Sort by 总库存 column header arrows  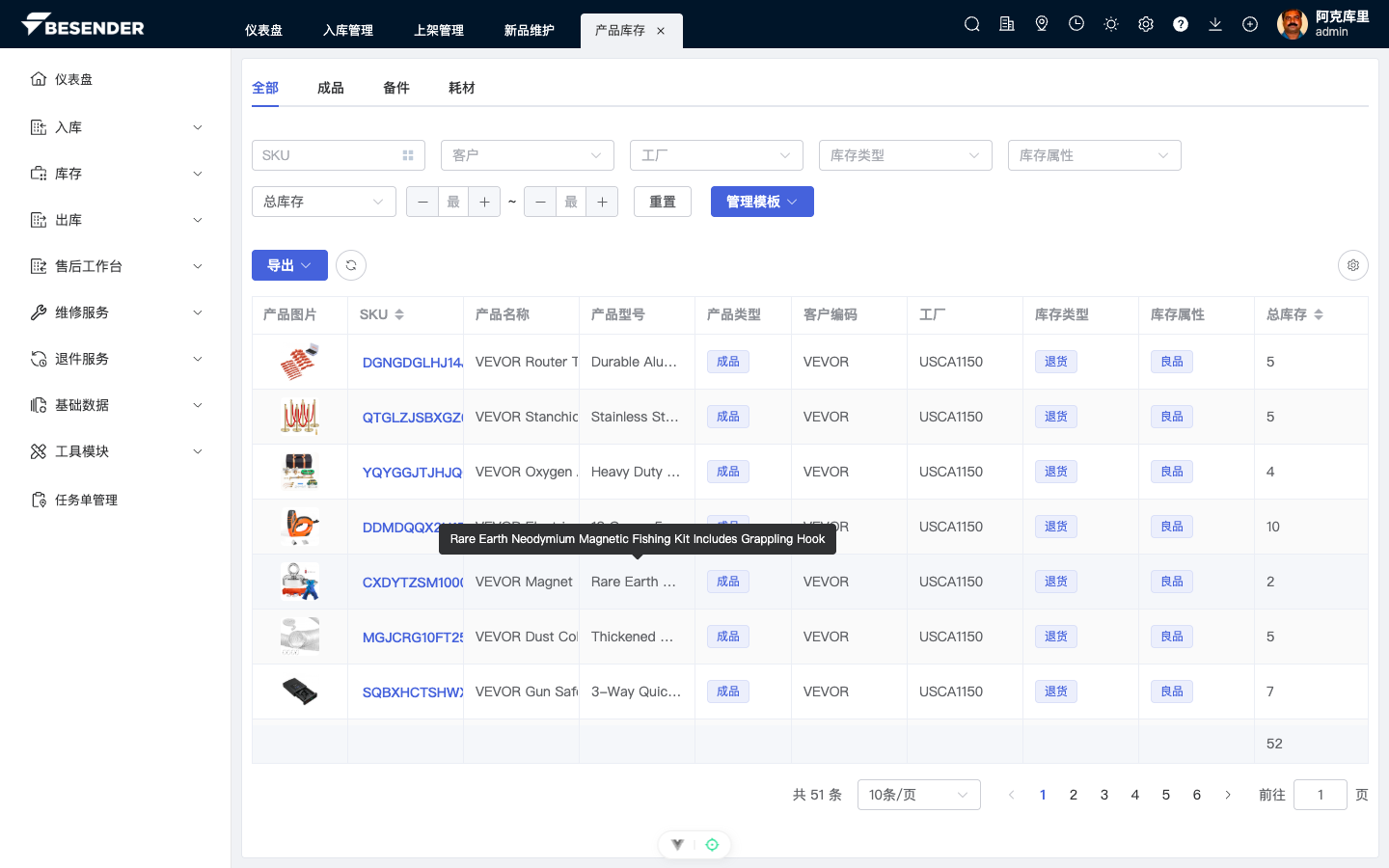click(1319, 314)
